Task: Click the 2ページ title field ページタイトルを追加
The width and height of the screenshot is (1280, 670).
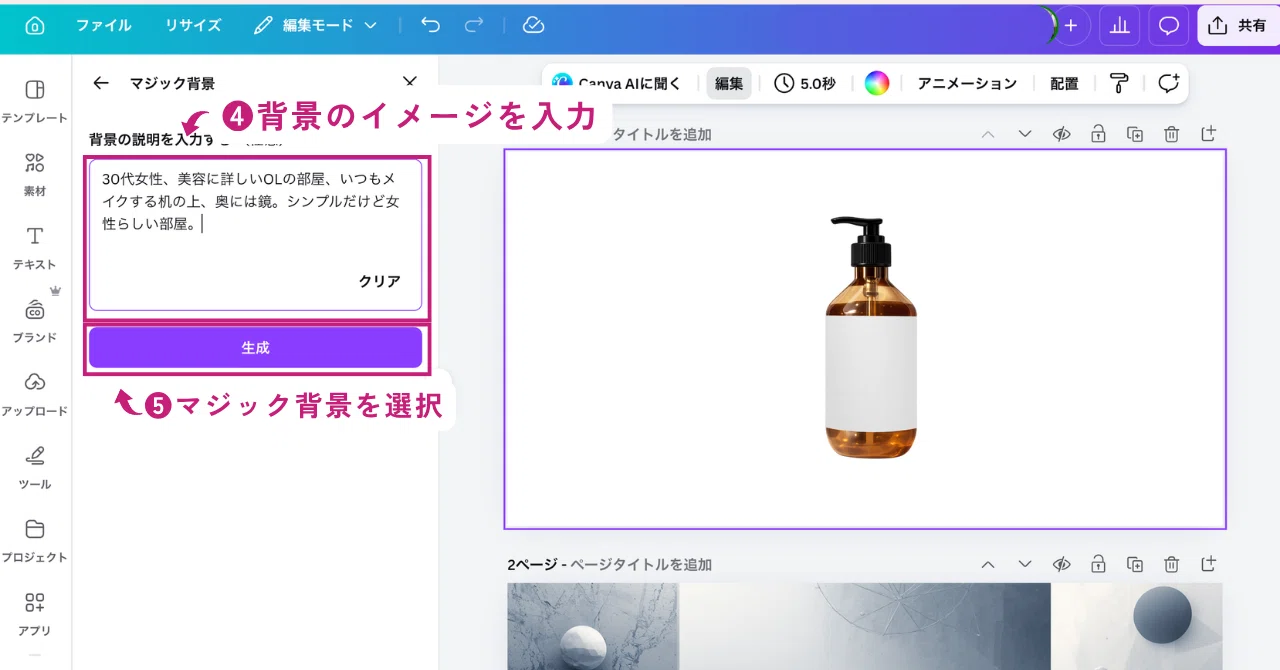Action: pos(641,565)
